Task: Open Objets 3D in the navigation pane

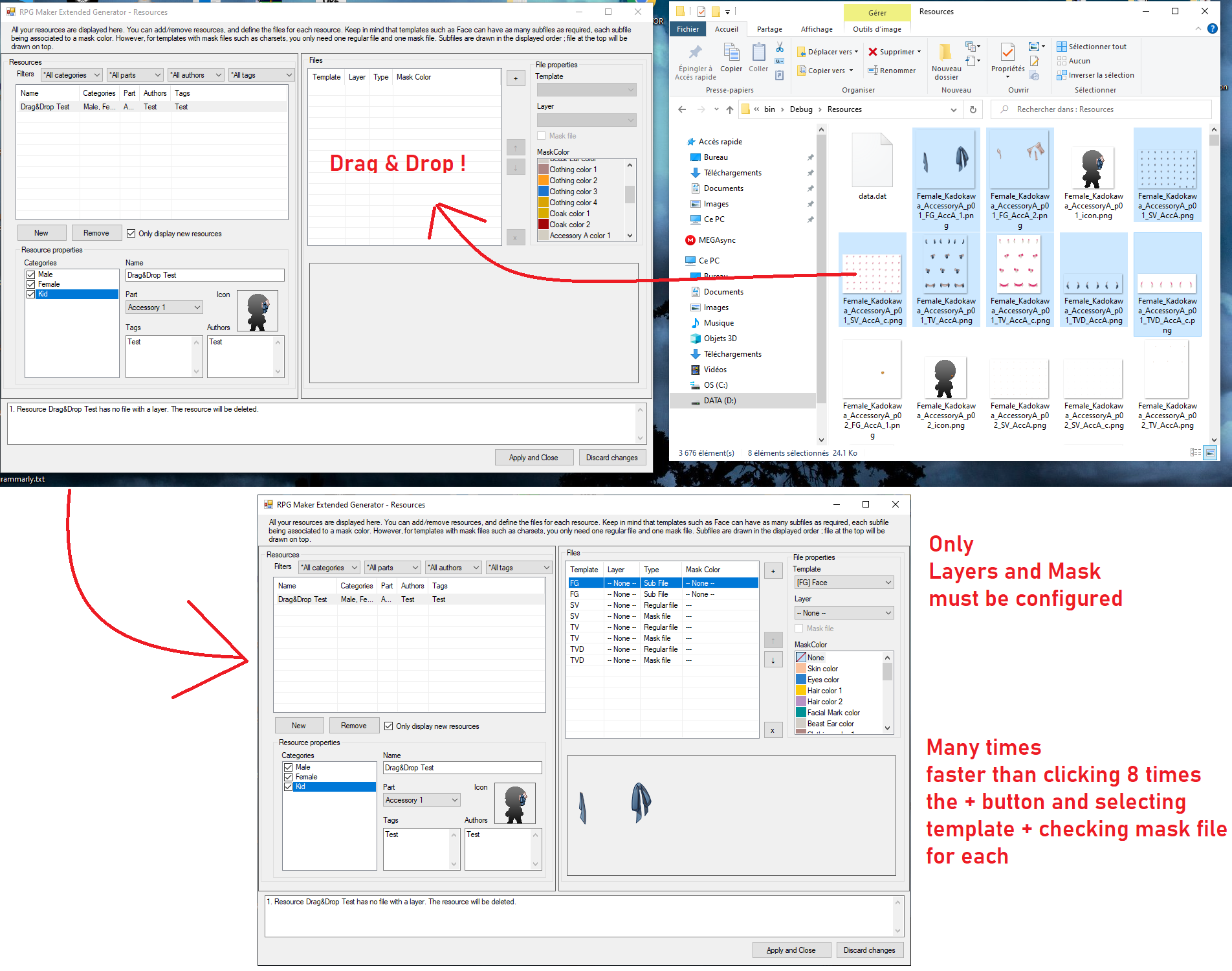Action: click(x=714, y=339)
